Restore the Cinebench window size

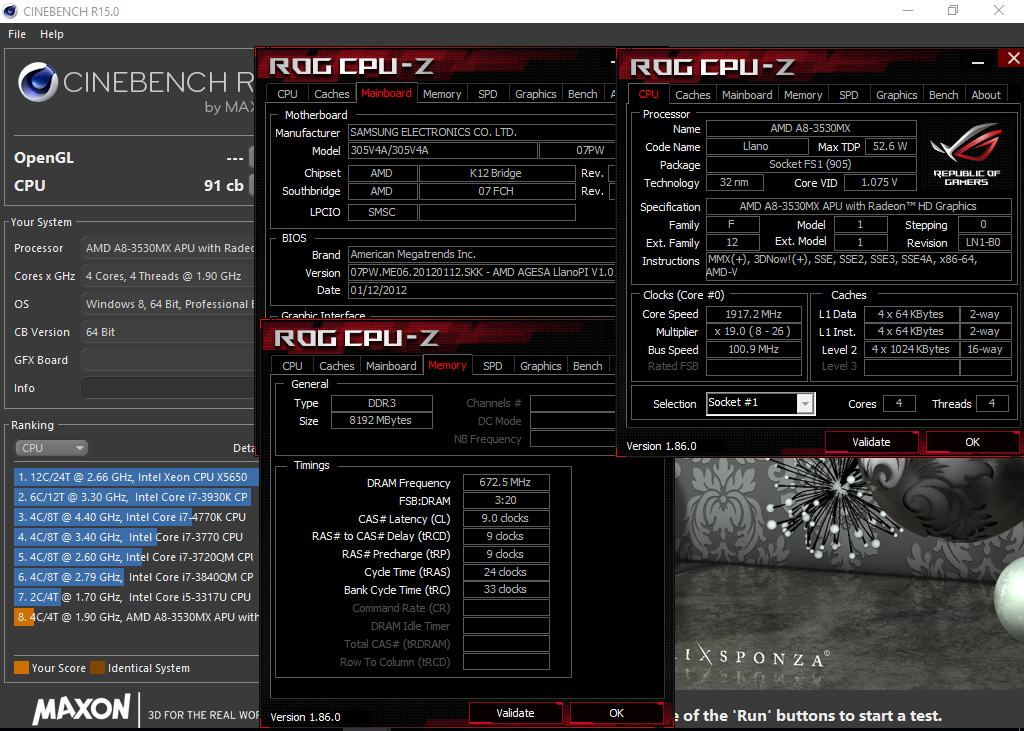[953, 10]
